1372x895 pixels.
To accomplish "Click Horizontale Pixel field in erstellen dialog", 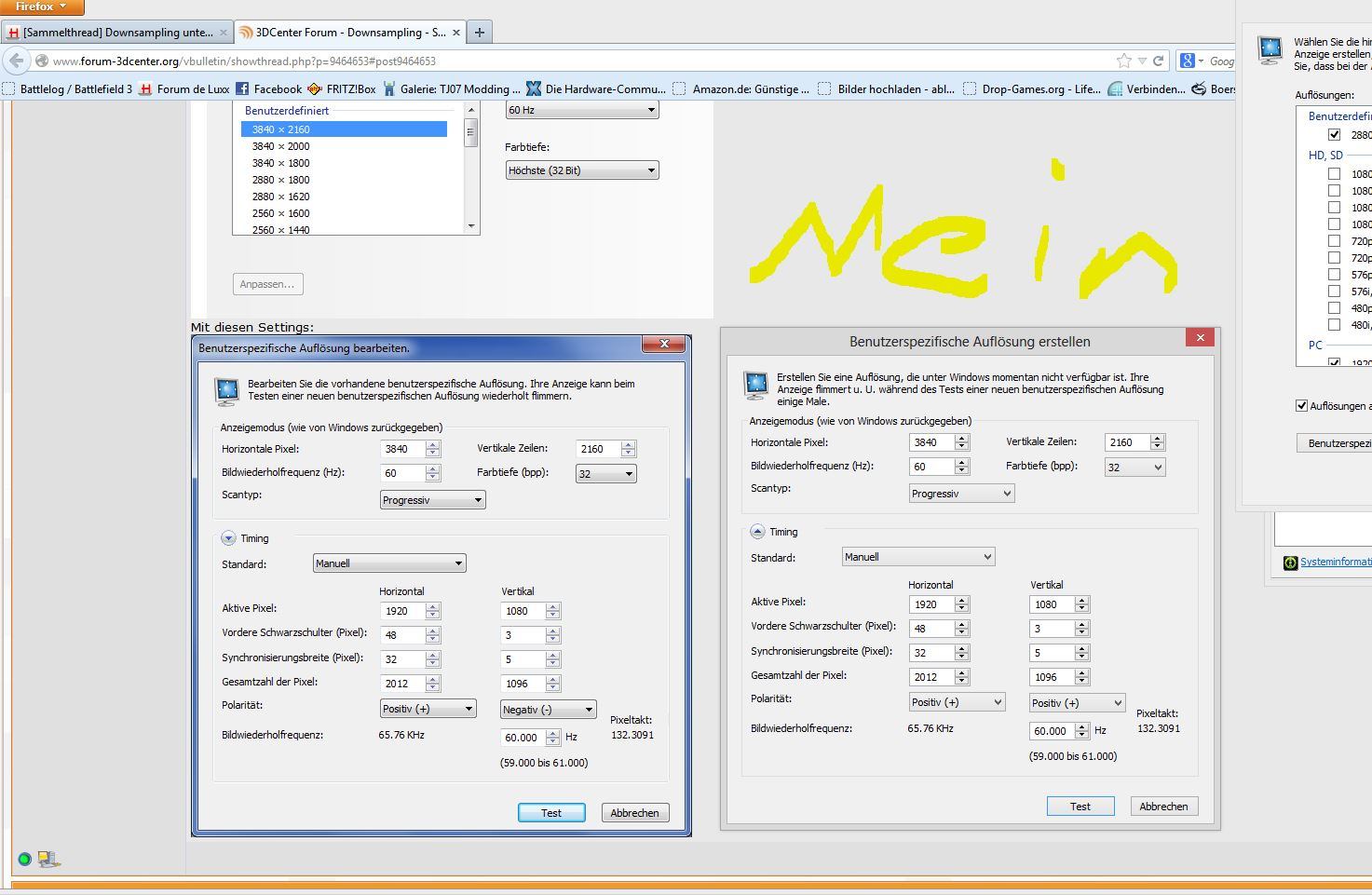I will click(931, 442).
